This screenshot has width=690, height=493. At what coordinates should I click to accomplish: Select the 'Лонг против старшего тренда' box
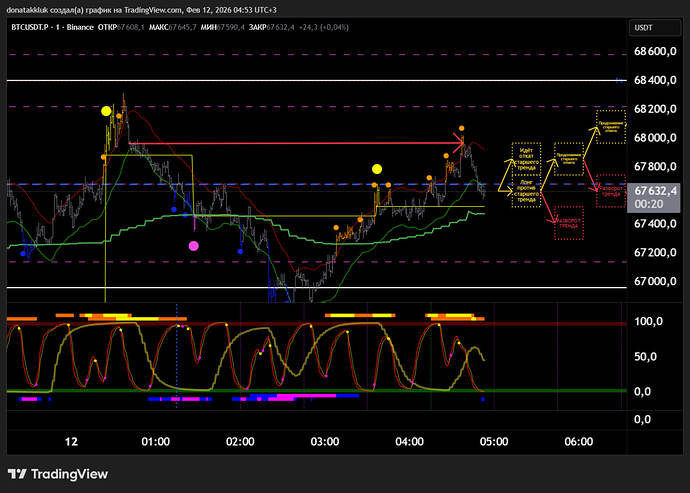tap(526, 194)
